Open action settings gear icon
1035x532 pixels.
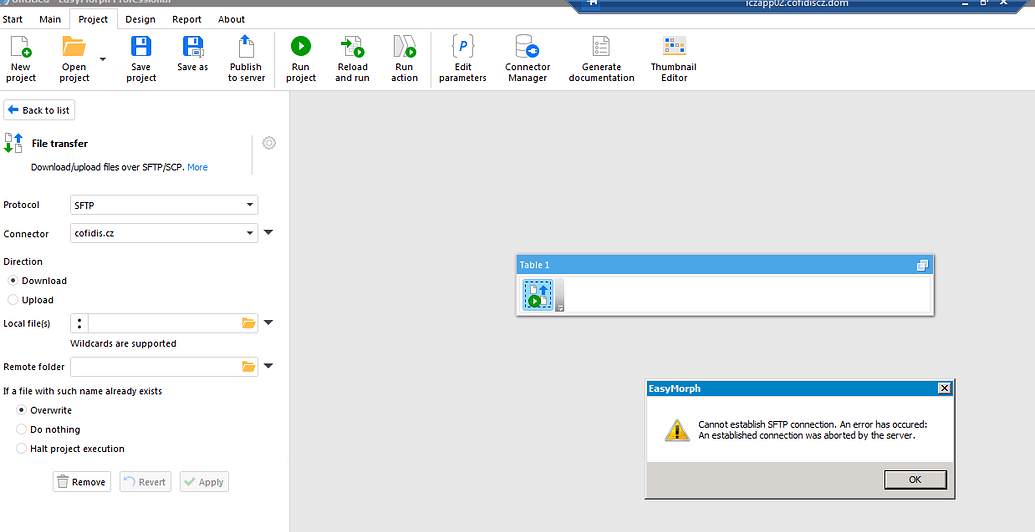click(x=269, y=143)
